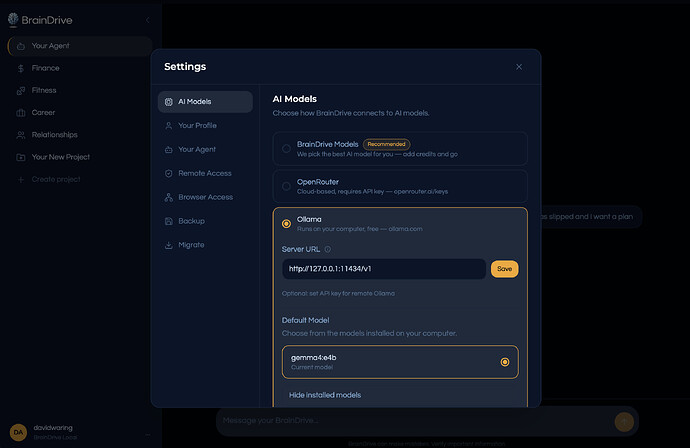Select the Ollama radio button
The image size is (690, 448).
pos(286,224)
